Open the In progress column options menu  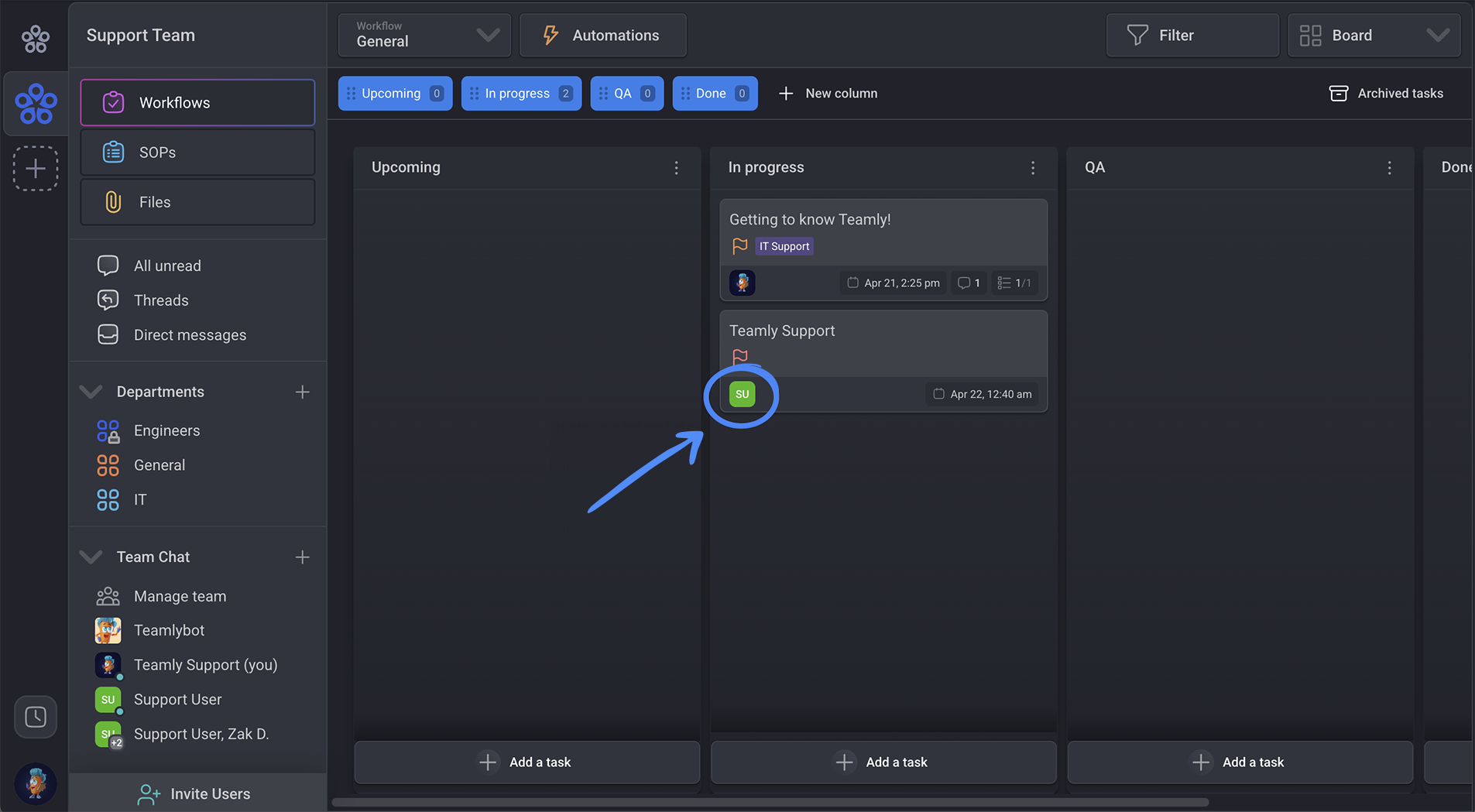click(x=1033, y=168)
